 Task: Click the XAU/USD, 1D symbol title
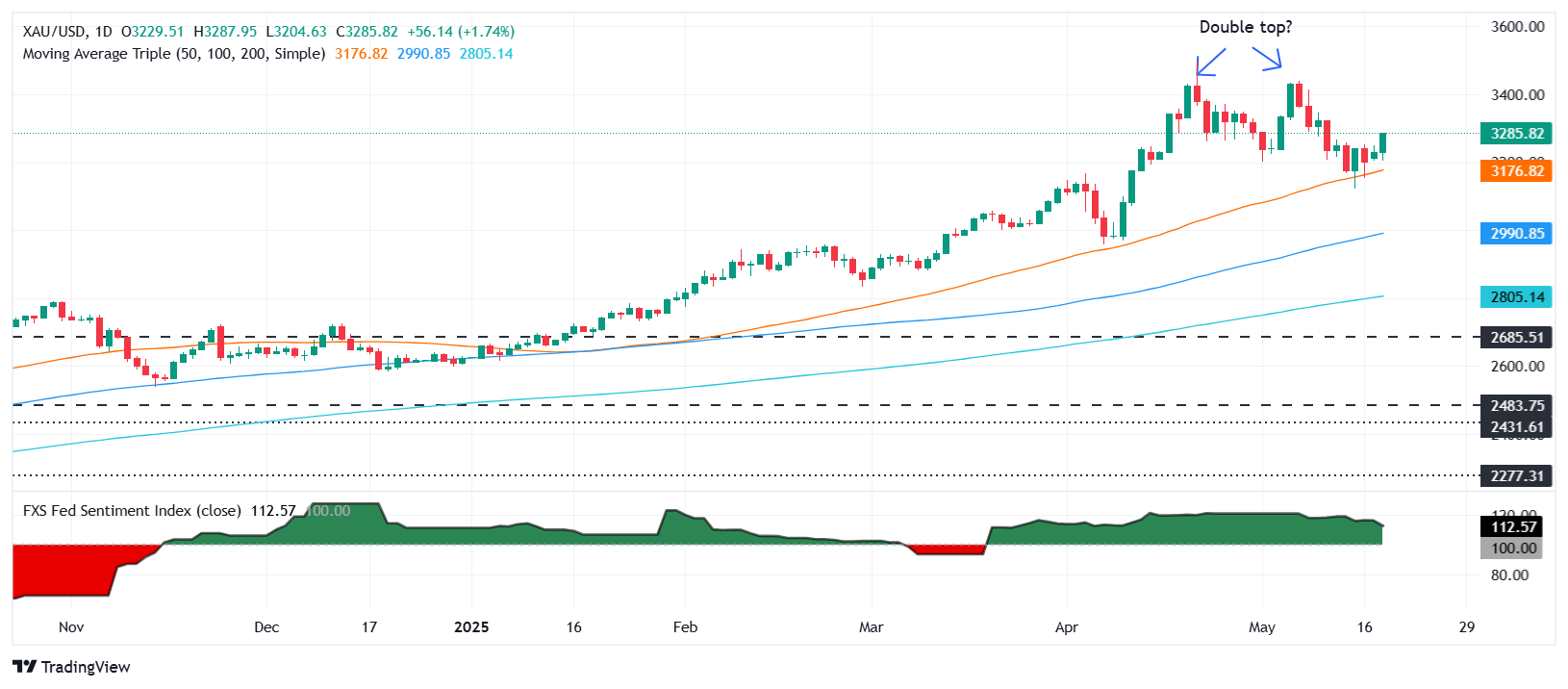[x=67, y=32]
